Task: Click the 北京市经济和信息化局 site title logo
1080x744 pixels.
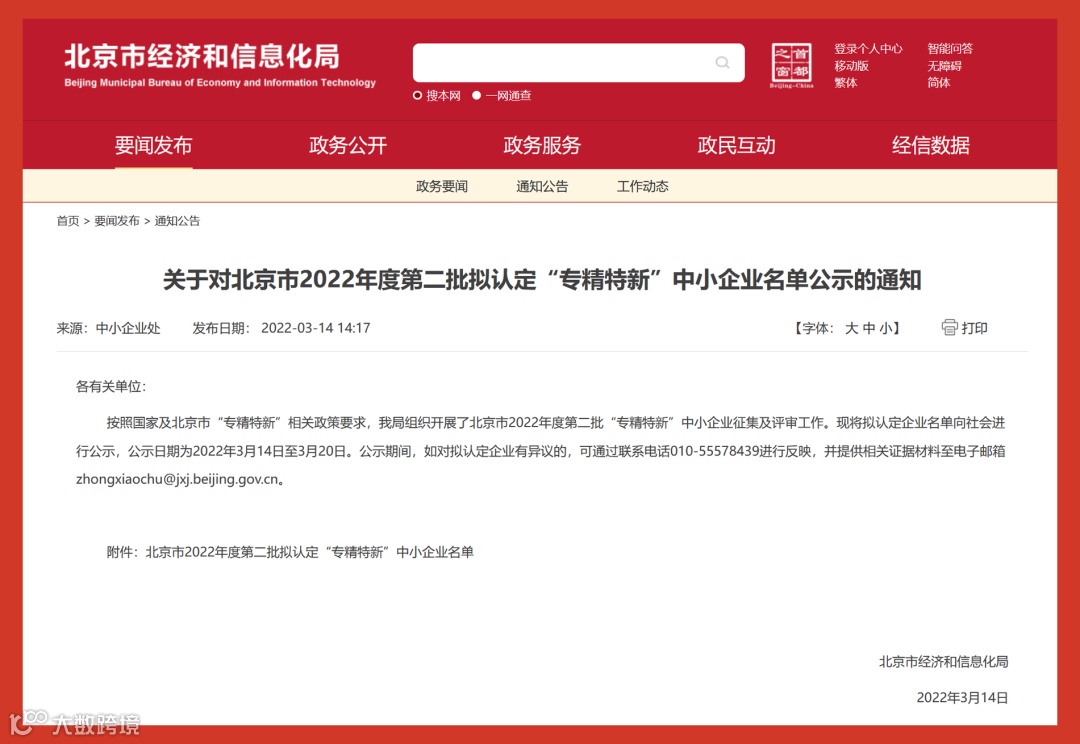Action: [220, 65]
